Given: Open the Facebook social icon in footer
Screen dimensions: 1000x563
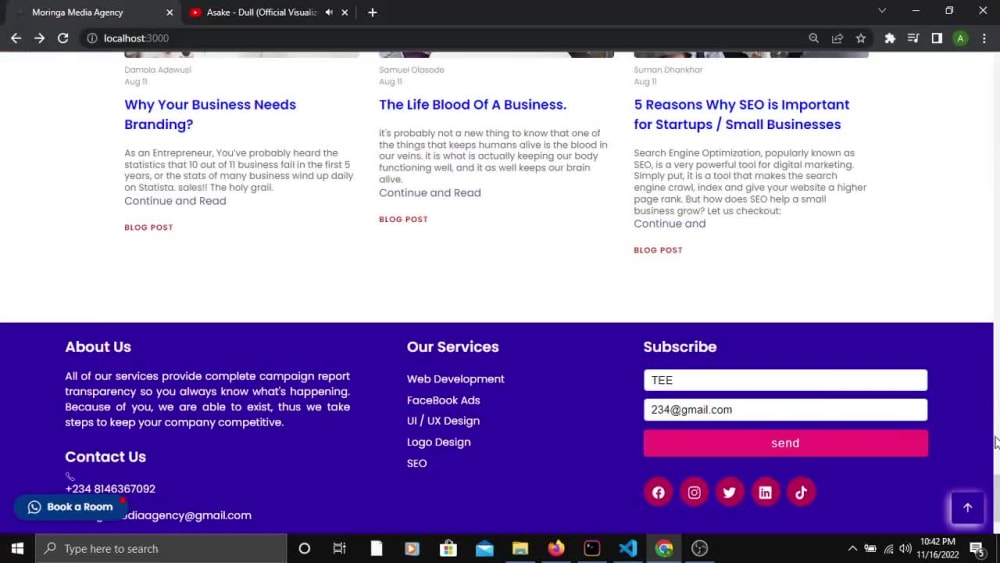Looking at the screenshot, I should pyautogui.click(x=658, y=492).
